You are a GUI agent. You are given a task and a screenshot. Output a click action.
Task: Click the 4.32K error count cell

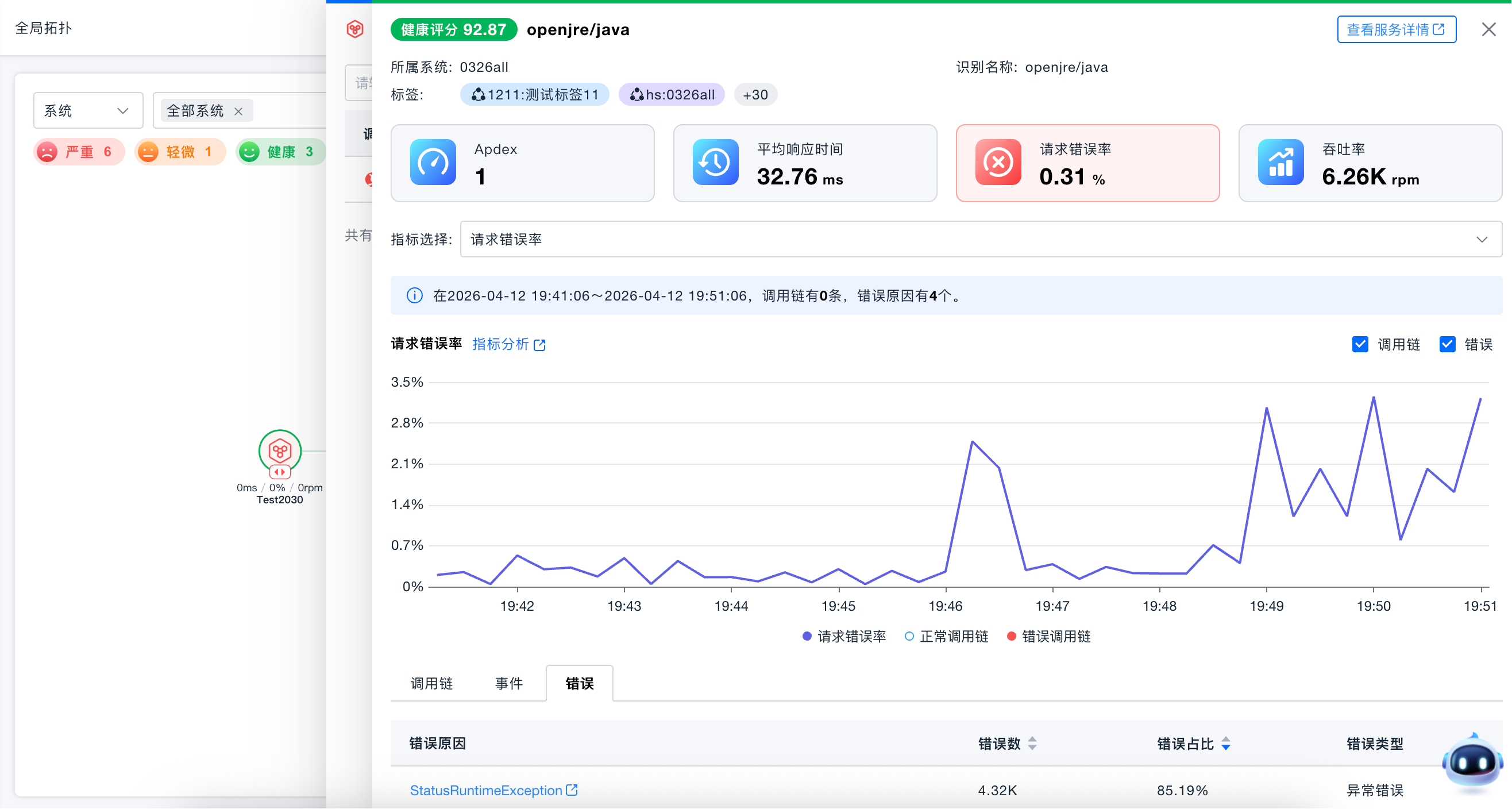click(x=997, y=790)
